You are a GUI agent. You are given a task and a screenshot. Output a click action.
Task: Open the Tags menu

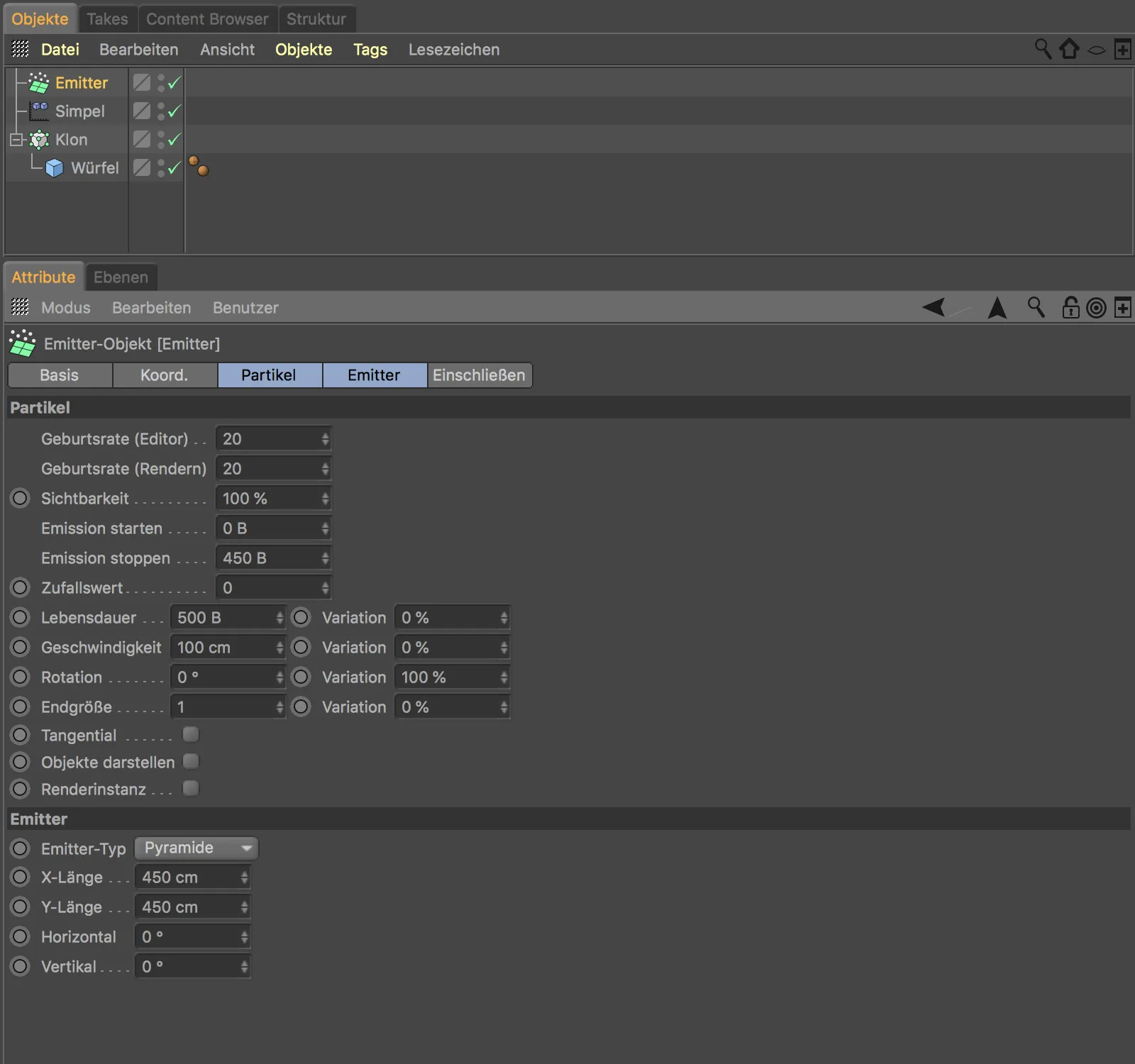[370, 50]
